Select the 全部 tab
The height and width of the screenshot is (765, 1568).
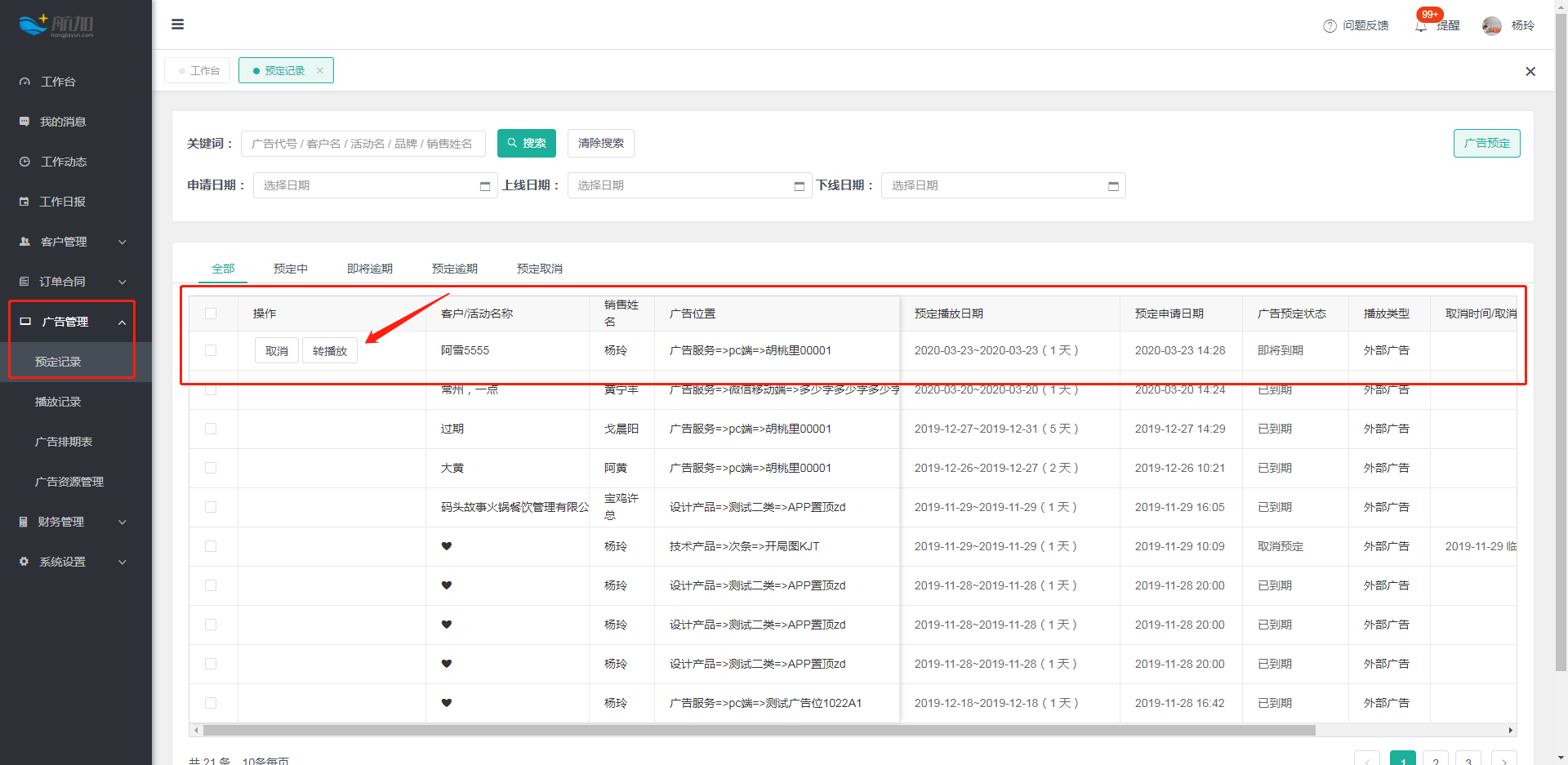223,269
